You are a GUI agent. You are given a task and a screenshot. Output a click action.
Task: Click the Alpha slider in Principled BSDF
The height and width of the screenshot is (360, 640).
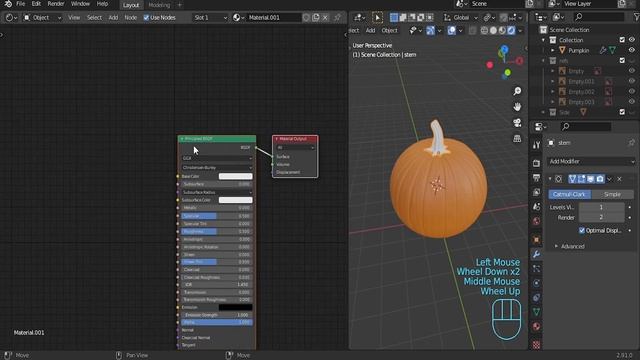(217, 322)
